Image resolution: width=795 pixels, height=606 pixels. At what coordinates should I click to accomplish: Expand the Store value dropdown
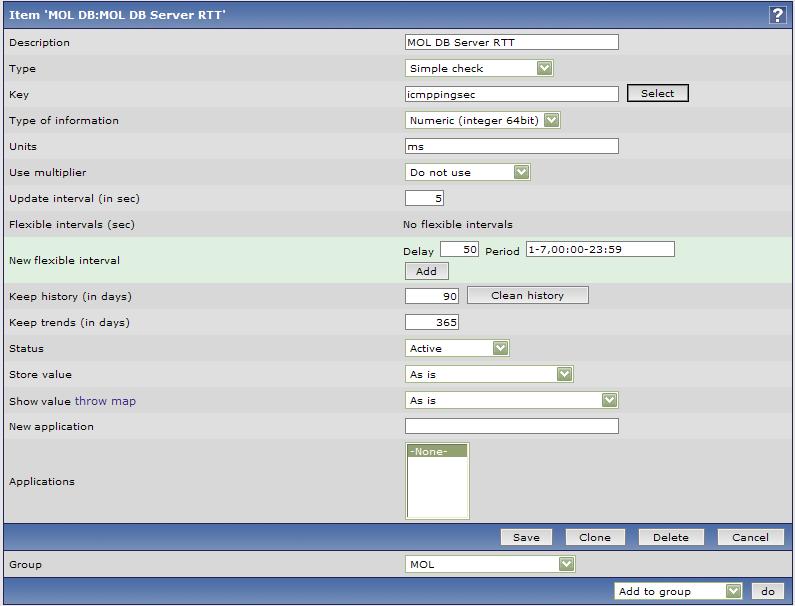[489, 374]
